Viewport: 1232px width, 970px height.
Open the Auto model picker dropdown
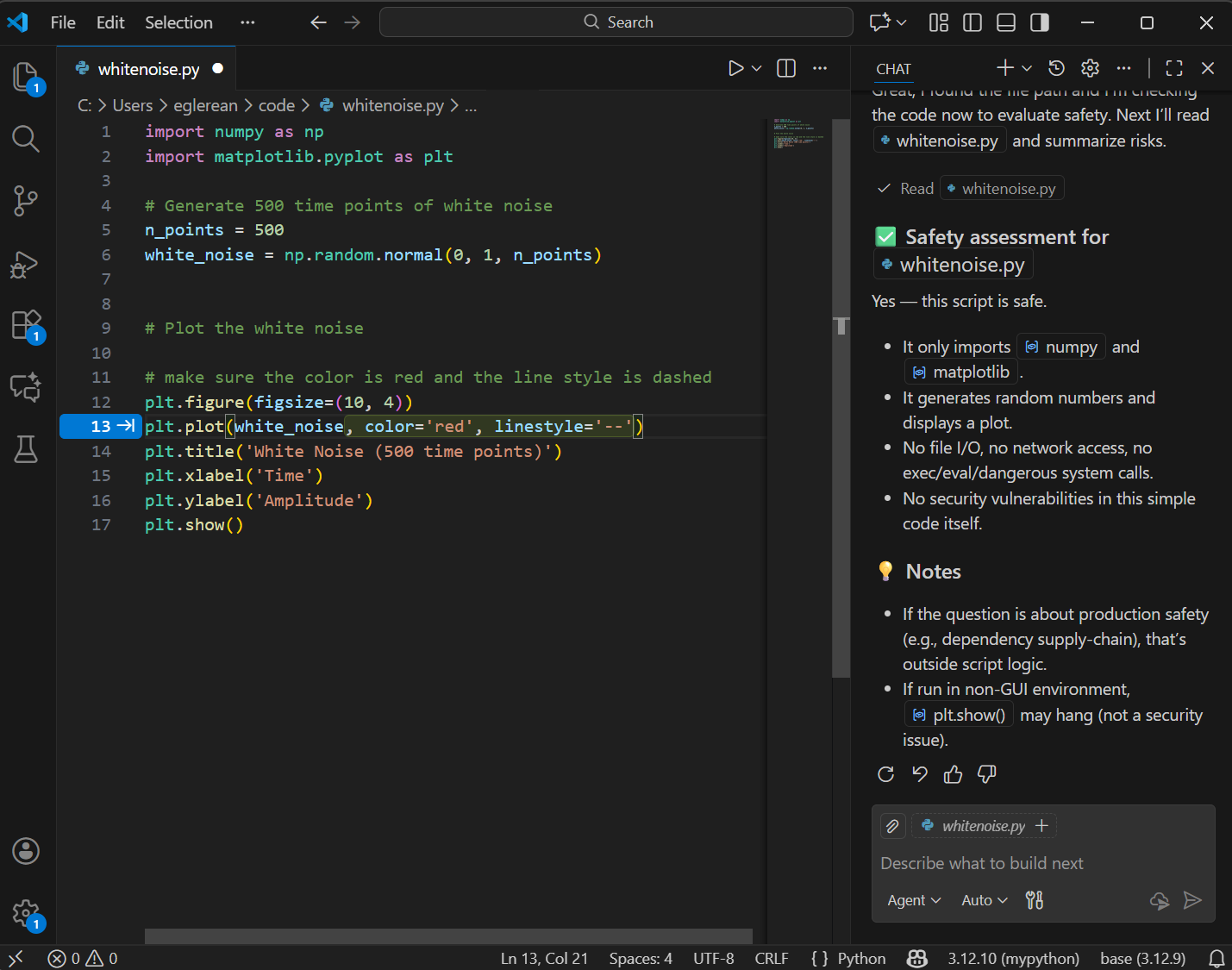coord(984,900)
